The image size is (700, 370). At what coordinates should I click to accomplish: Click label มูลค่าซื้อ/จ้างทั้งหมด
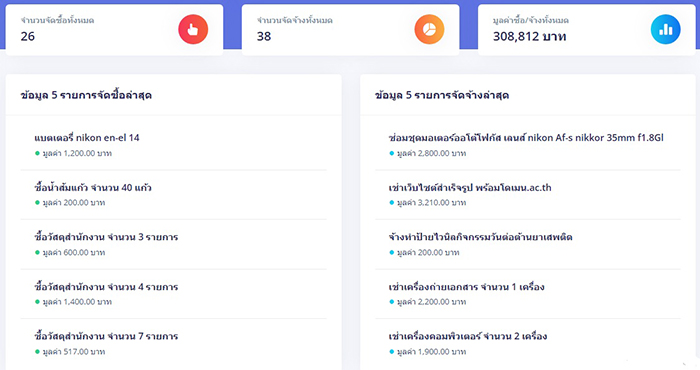531,20
